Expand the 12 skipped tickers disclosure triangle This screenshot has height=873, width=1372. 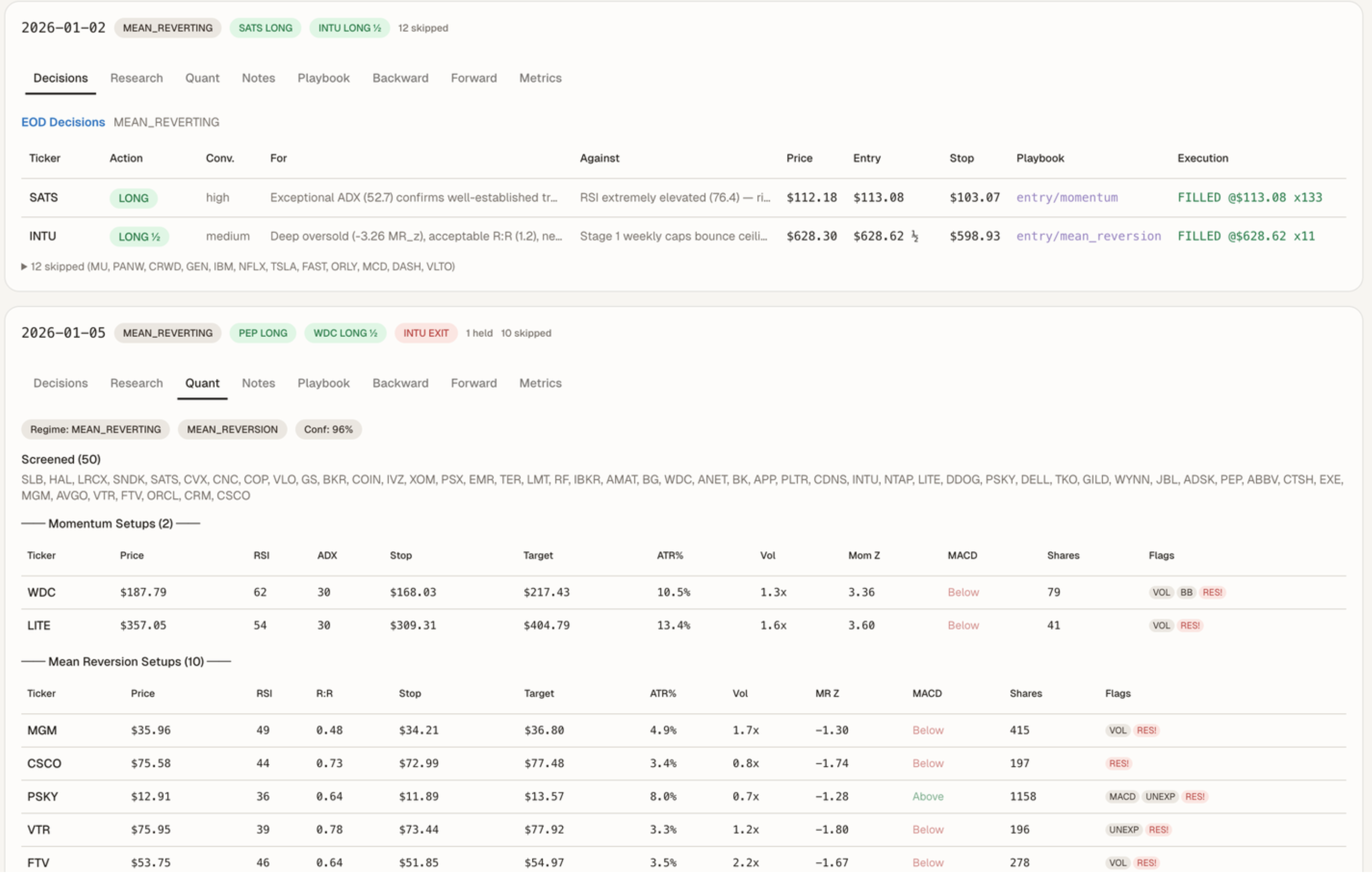(24, 267)
